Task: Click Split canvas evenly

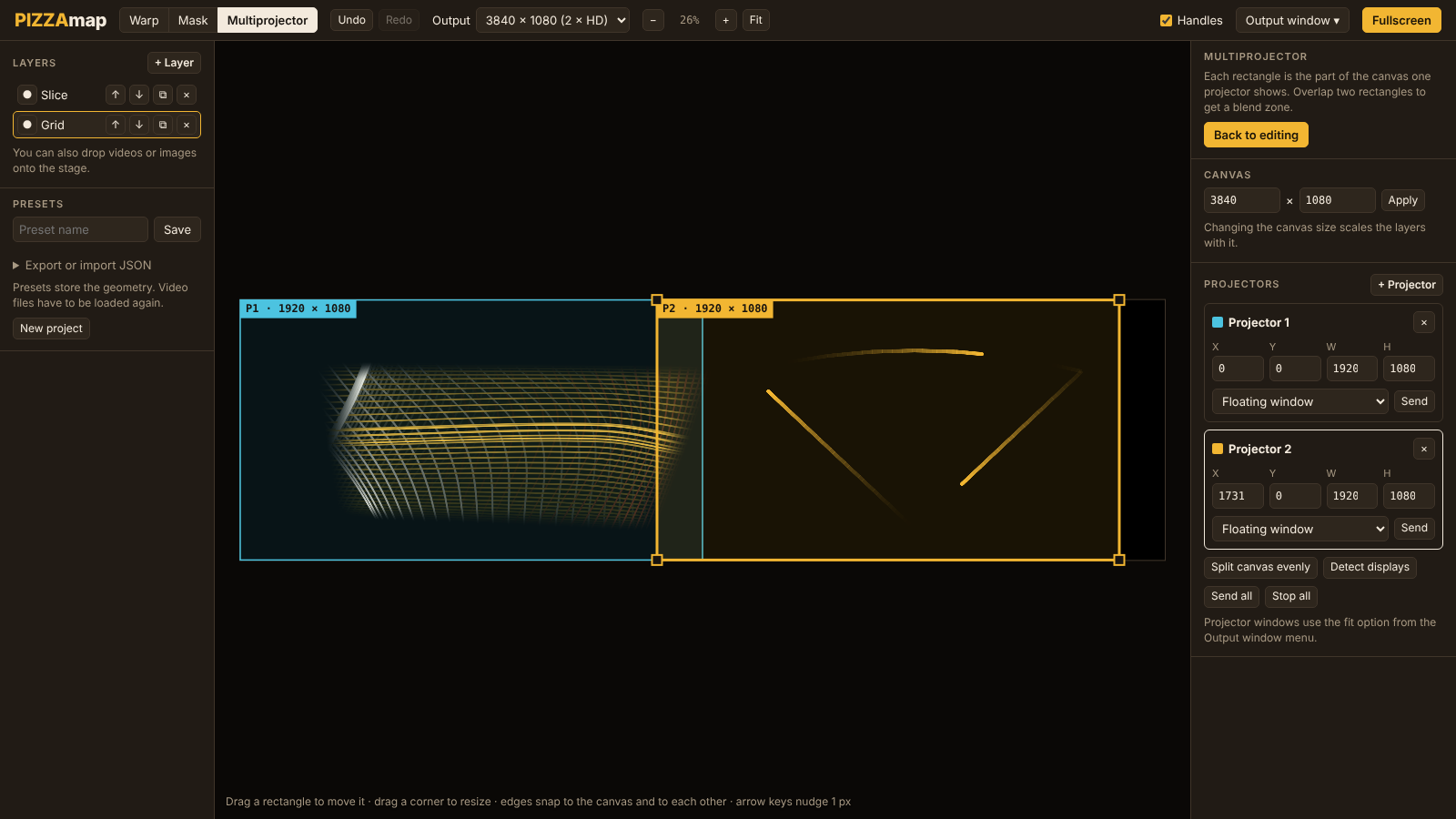Action: pos(1260,567)
